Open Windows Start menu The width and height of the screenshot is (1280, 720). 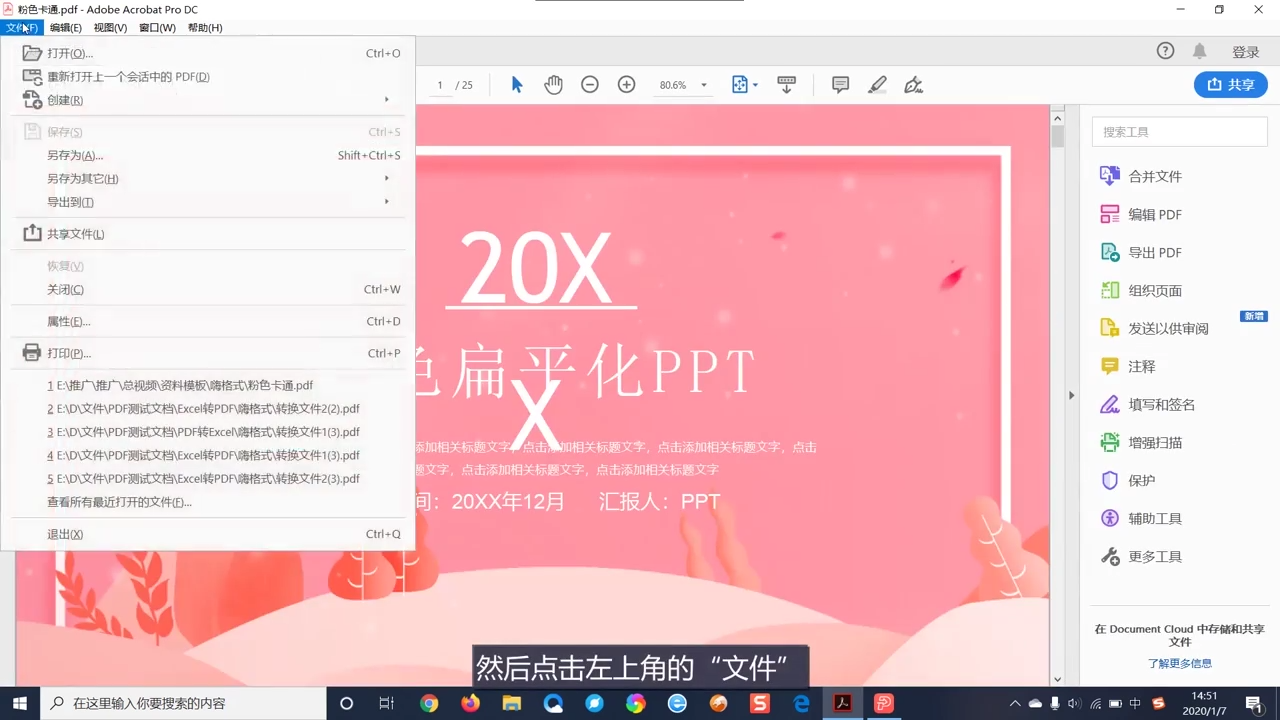point(20,703)
